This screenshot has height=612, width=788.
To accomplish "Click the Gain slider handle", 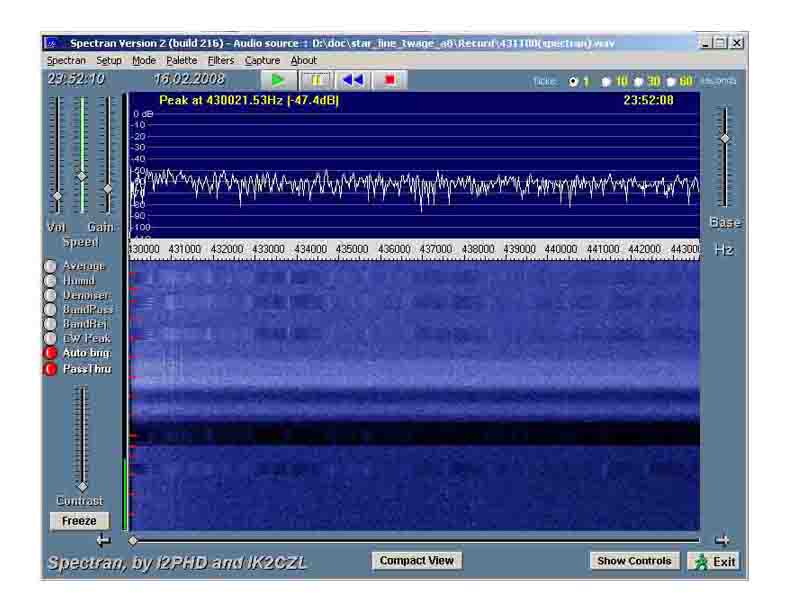I will click(108, 189).
